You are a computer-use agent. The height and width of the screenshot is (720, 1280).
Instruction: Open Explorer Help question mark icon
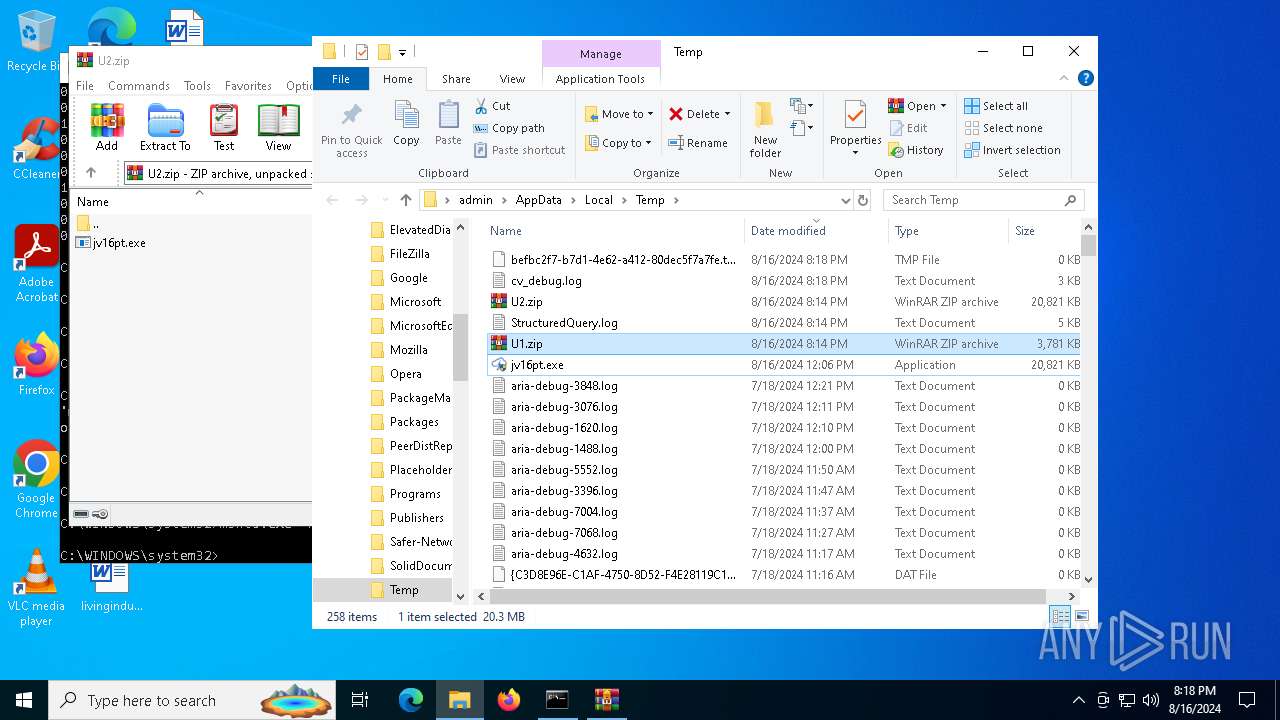pos(1086,79)
